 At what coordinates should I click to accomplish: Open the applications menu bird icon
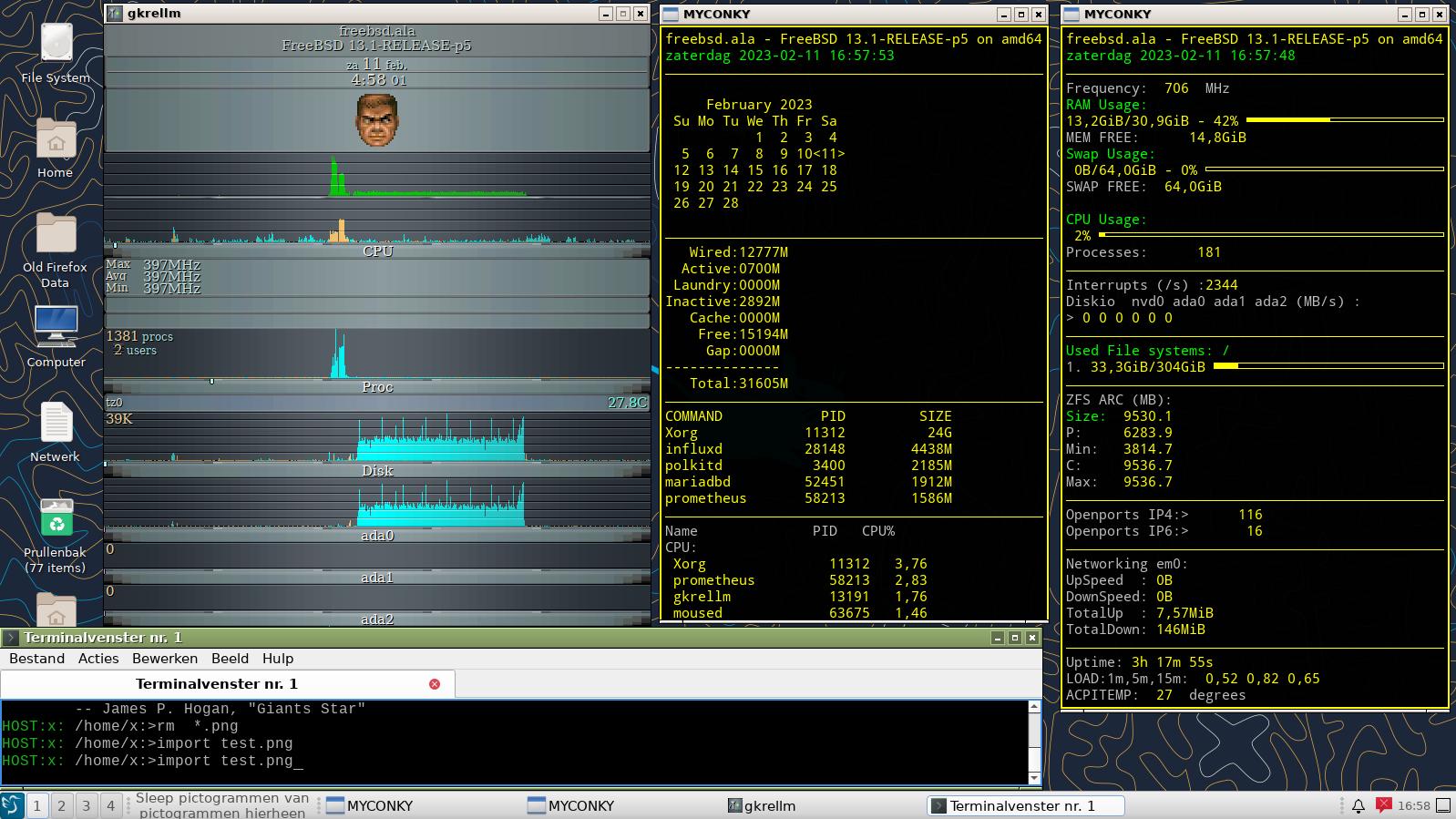[13, 805]
